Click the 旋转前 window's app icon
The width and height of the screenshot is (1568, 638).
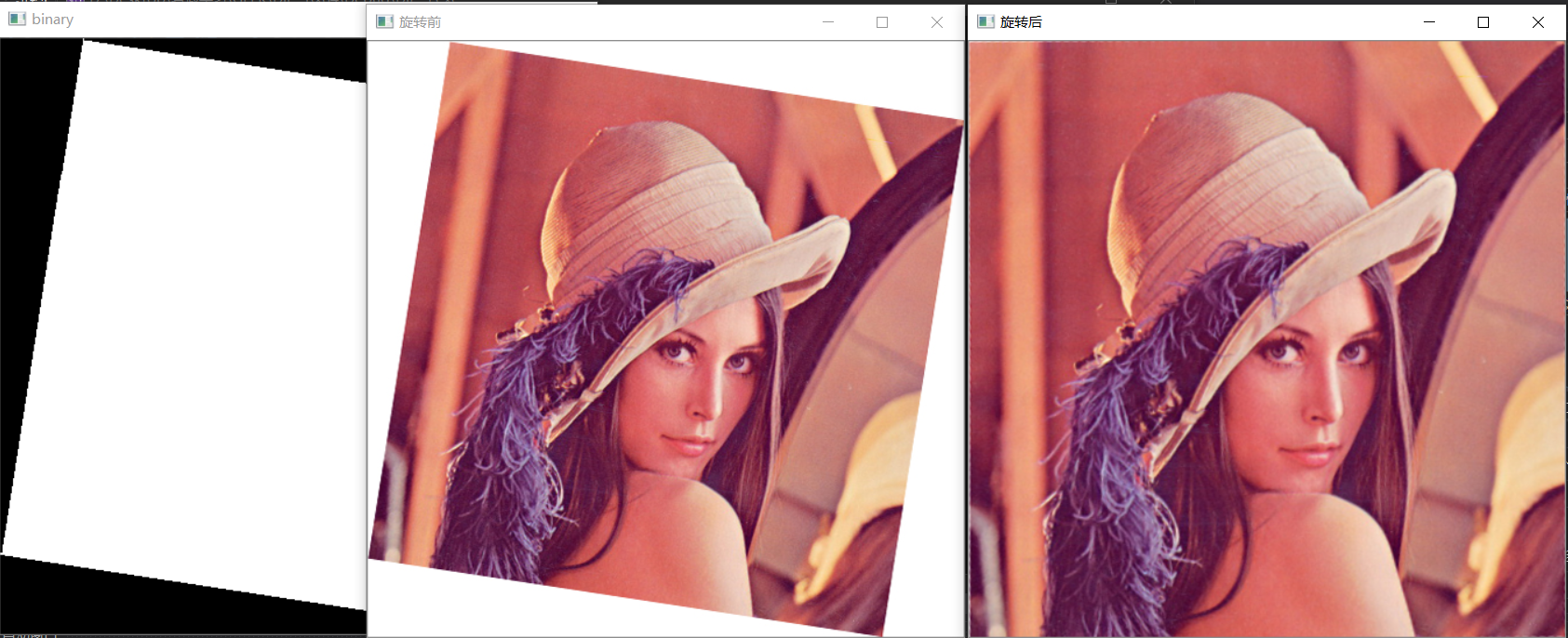pos(384,21)
